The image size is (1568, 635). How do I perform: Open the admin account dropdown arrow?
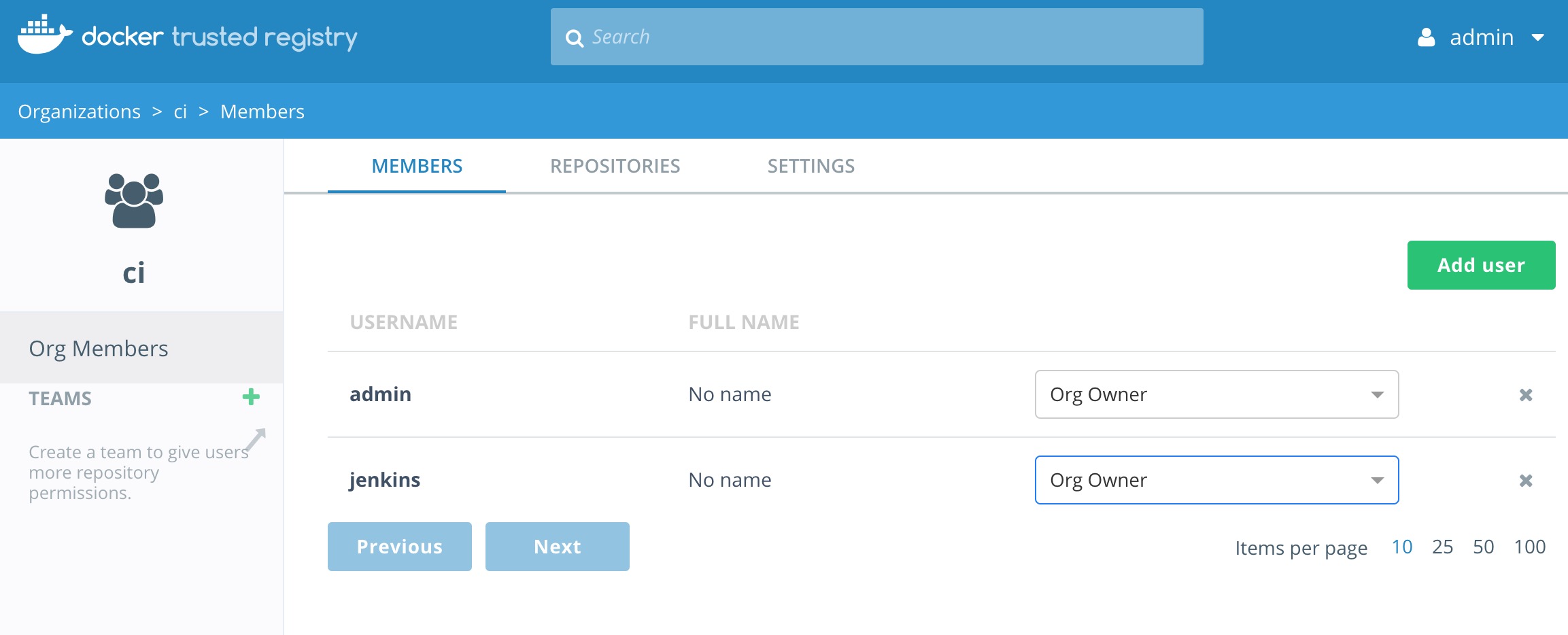click(x=1538, y=38)
